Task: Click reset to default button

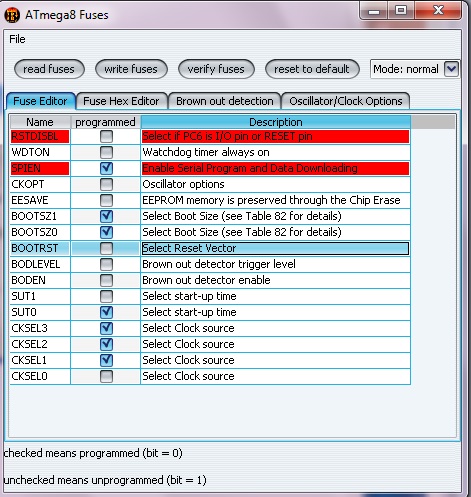Action: click(312, 69)
